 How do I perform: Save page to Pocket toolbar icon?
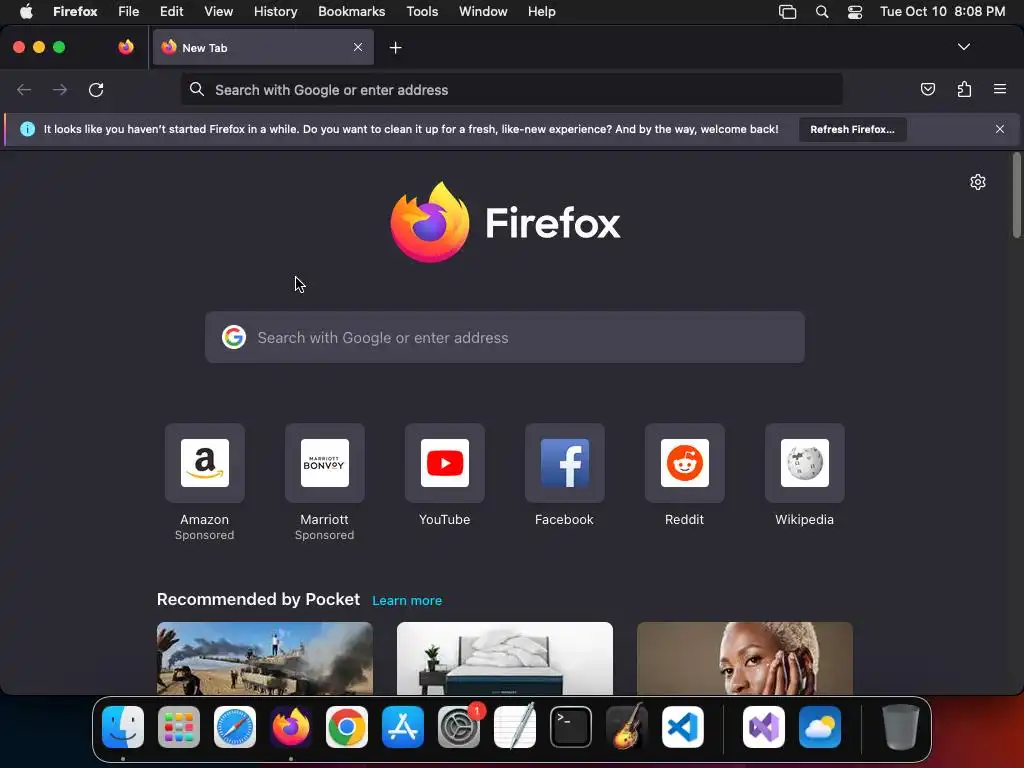click(927, 89)
